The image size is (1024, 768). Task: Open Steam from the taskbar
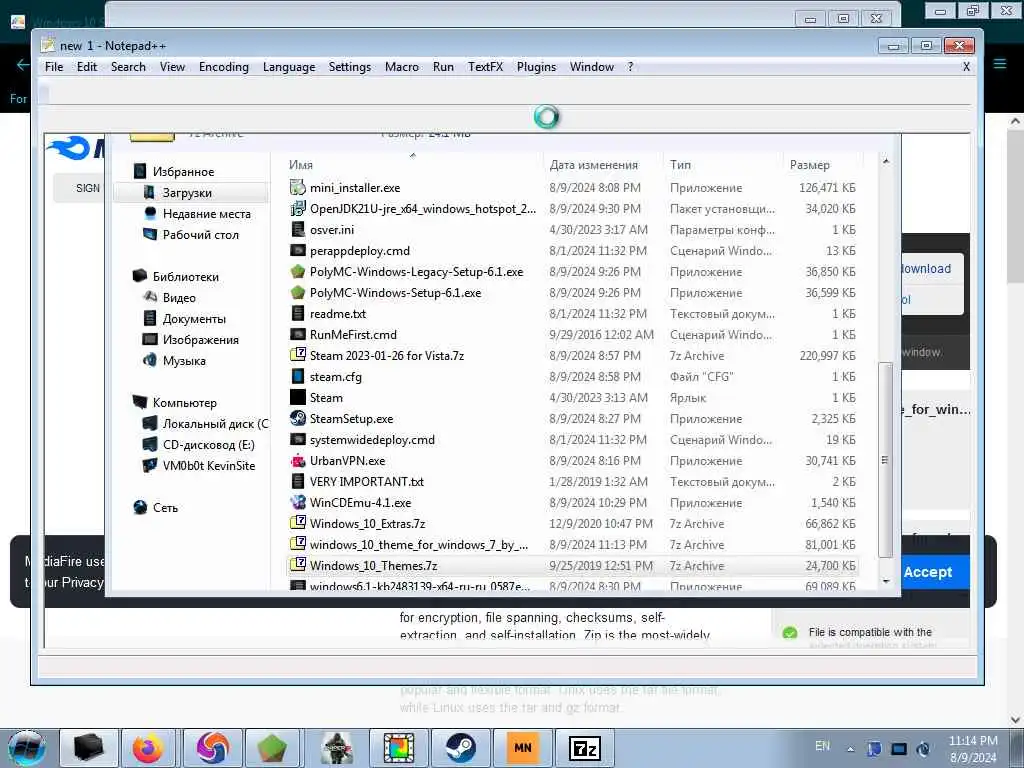point(460,748)
